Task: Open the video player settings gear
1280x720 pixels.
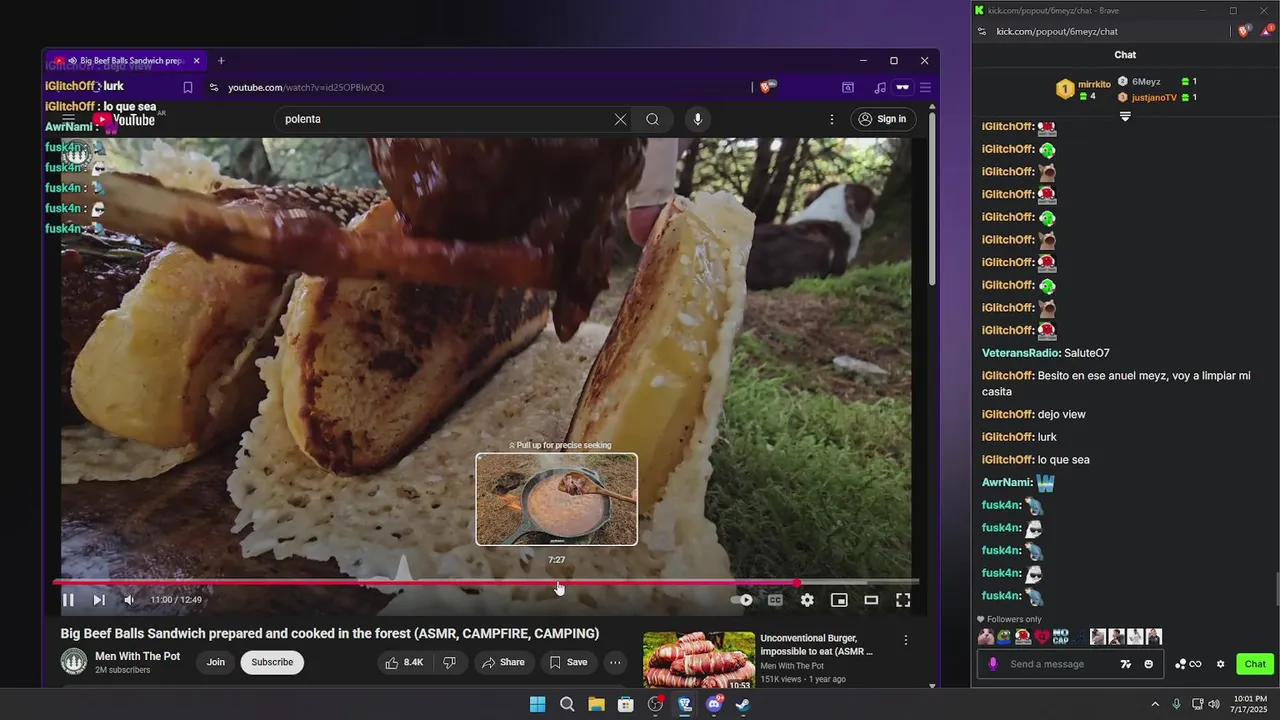Action: [x=807, y=600]
